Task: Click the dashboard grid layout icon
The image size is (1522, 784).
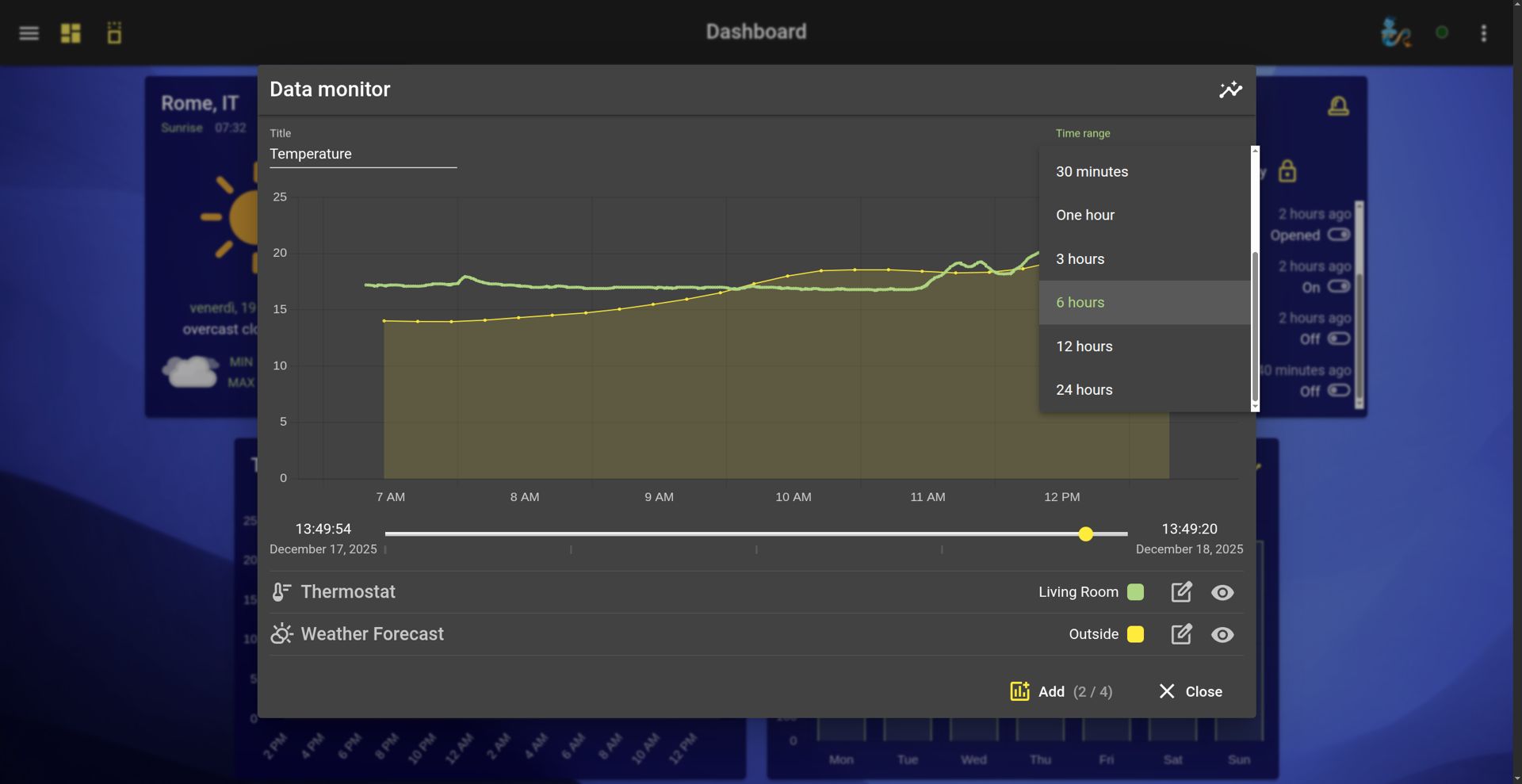Action: point(71,33)
